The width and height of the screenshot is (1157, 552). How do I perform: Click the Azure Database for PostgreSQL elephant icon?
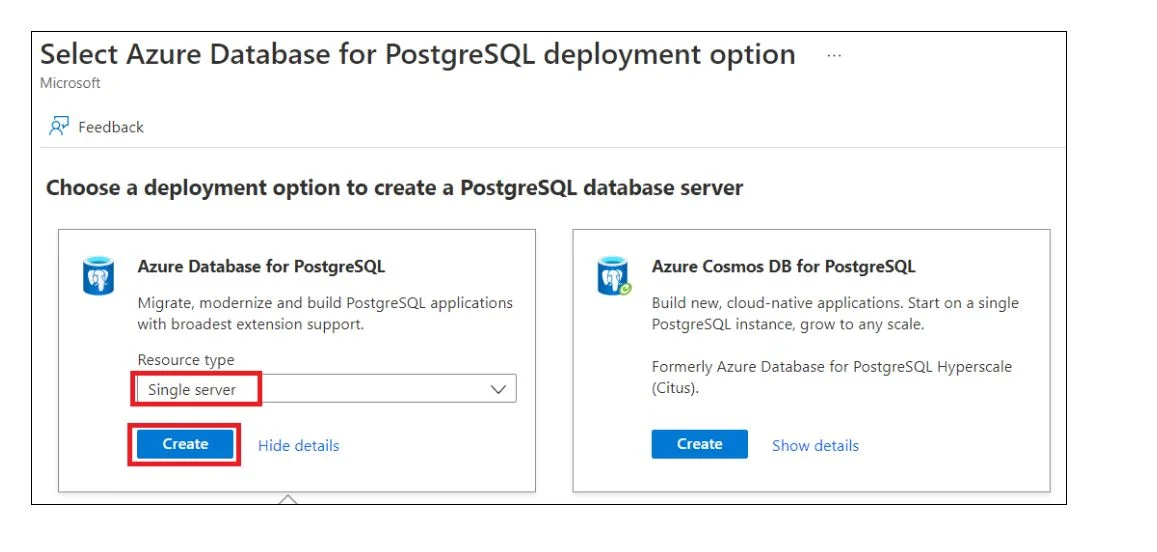[97, 275]
